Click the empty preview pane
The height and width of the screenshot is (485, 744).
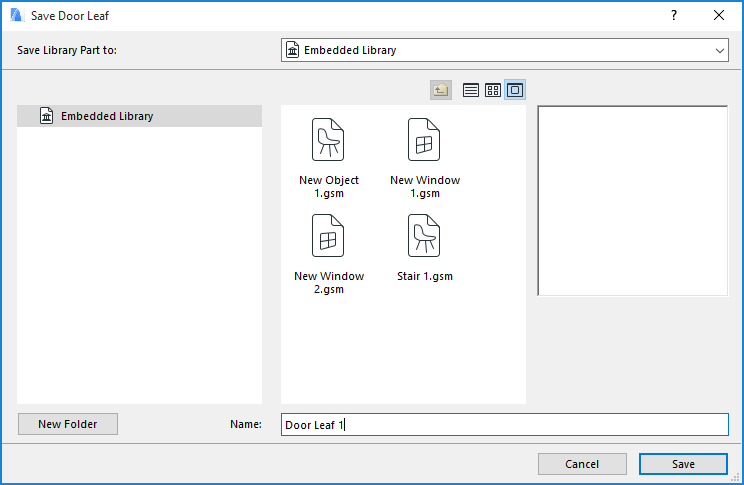click(x=632, y=201)
